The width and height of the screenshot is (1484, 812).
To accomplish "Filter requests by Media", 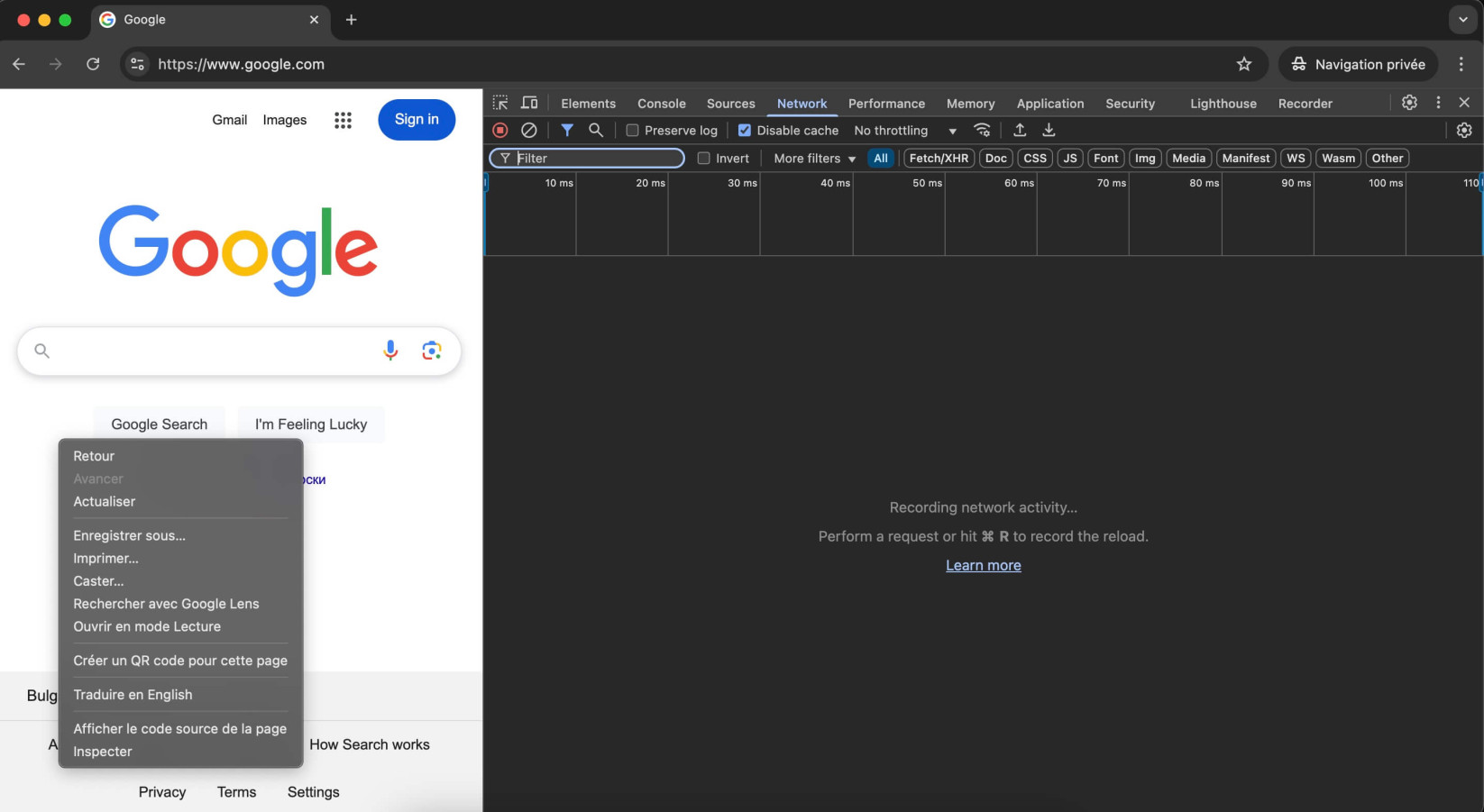I will [1188, 159].
